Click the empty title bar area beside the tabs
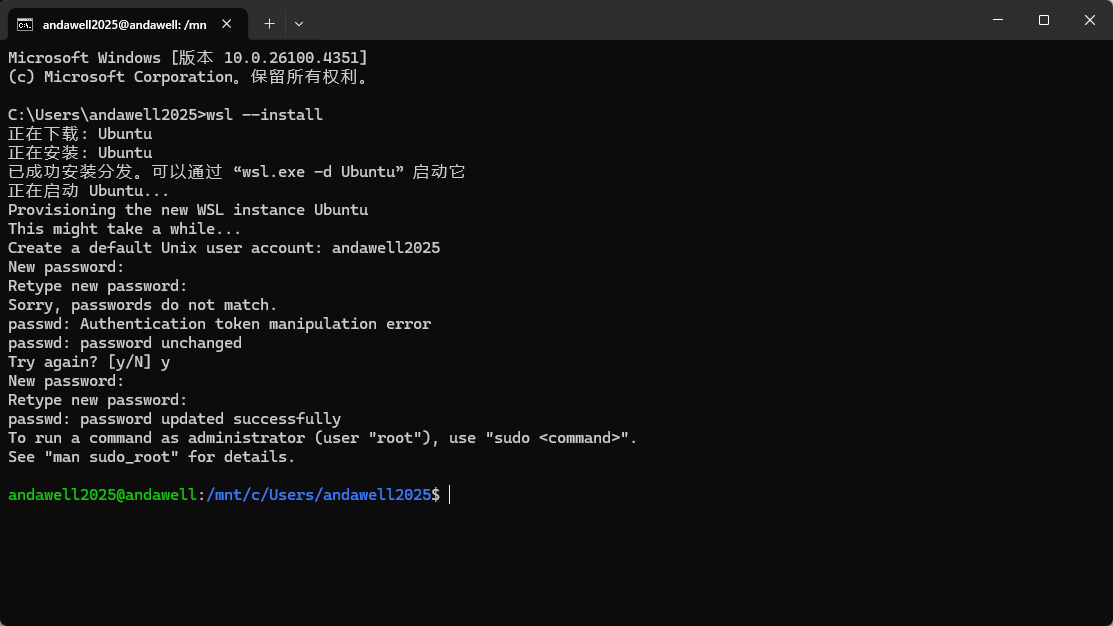1113x626 pixels. tap(639, 21)
